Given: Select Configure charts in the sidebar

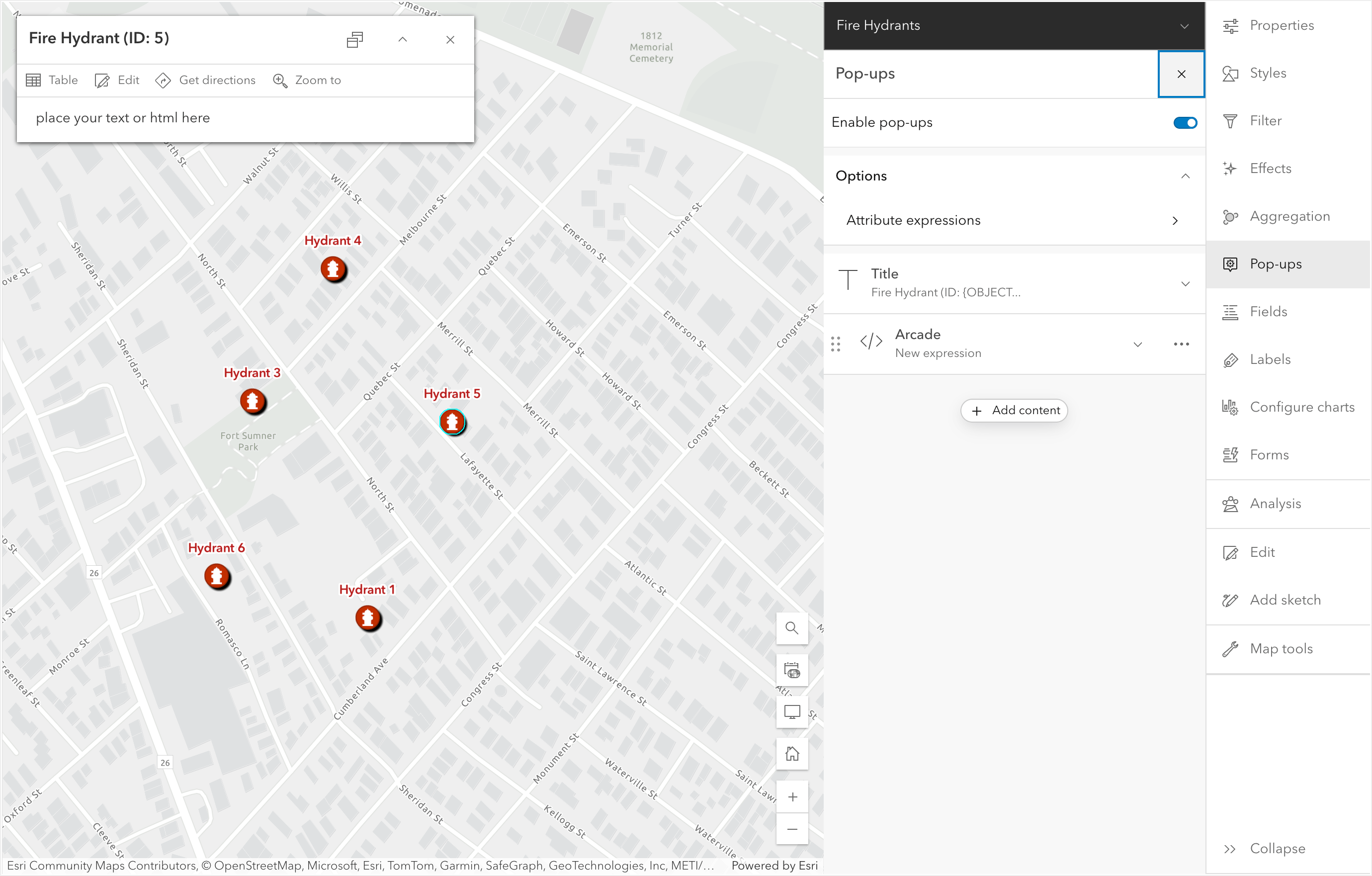Looking at the screenshot, I should point(1301,407).
